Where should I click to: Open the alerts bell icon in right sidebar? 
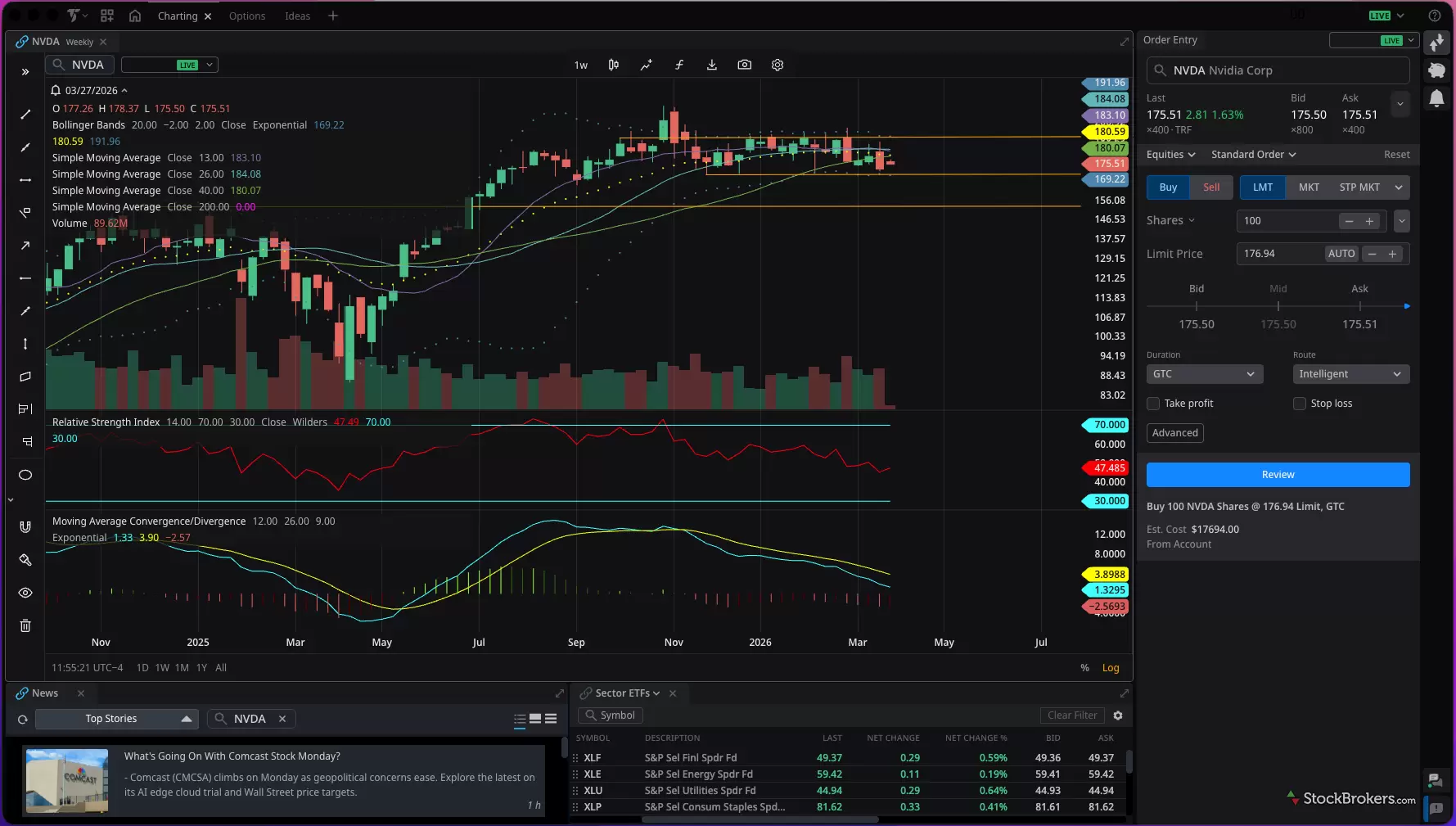point(1436,99)
